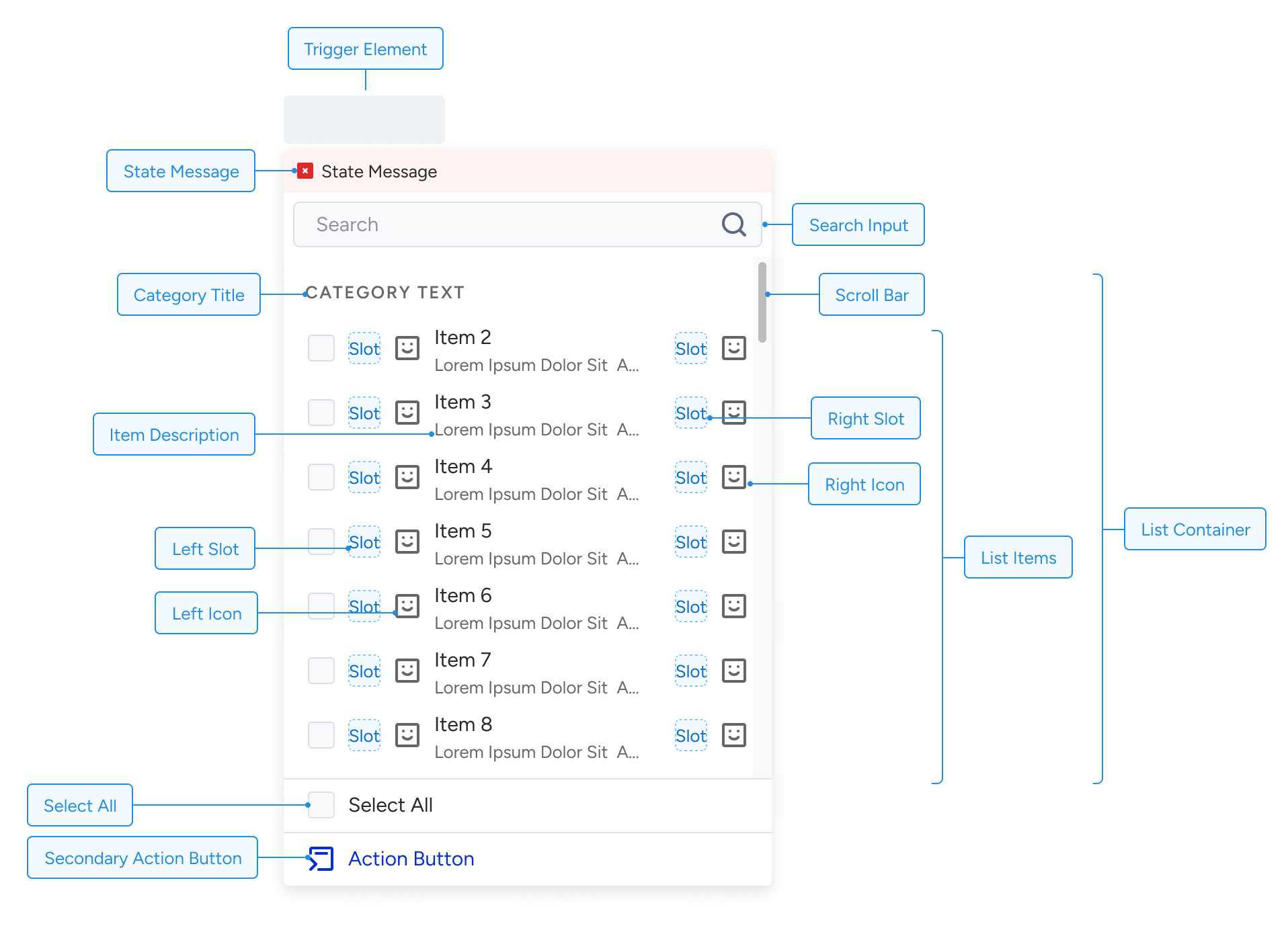This screenshot has width=1288, height=934.
Task: Check the checkbox for Item 2
Action: click(x=321, y=347)
